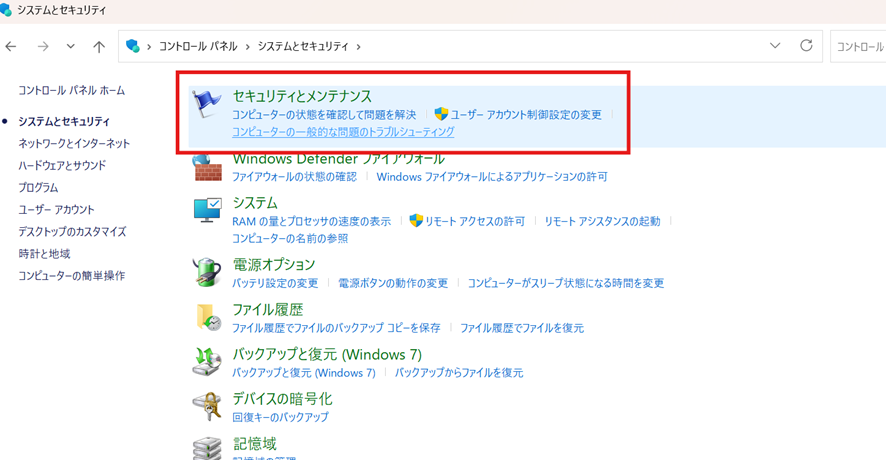Image resolution: width=886 pixels, height=460 pixels.
Task: Click the Backup and Restore icon
Action: pyautogui.click(x=207, y=362)
